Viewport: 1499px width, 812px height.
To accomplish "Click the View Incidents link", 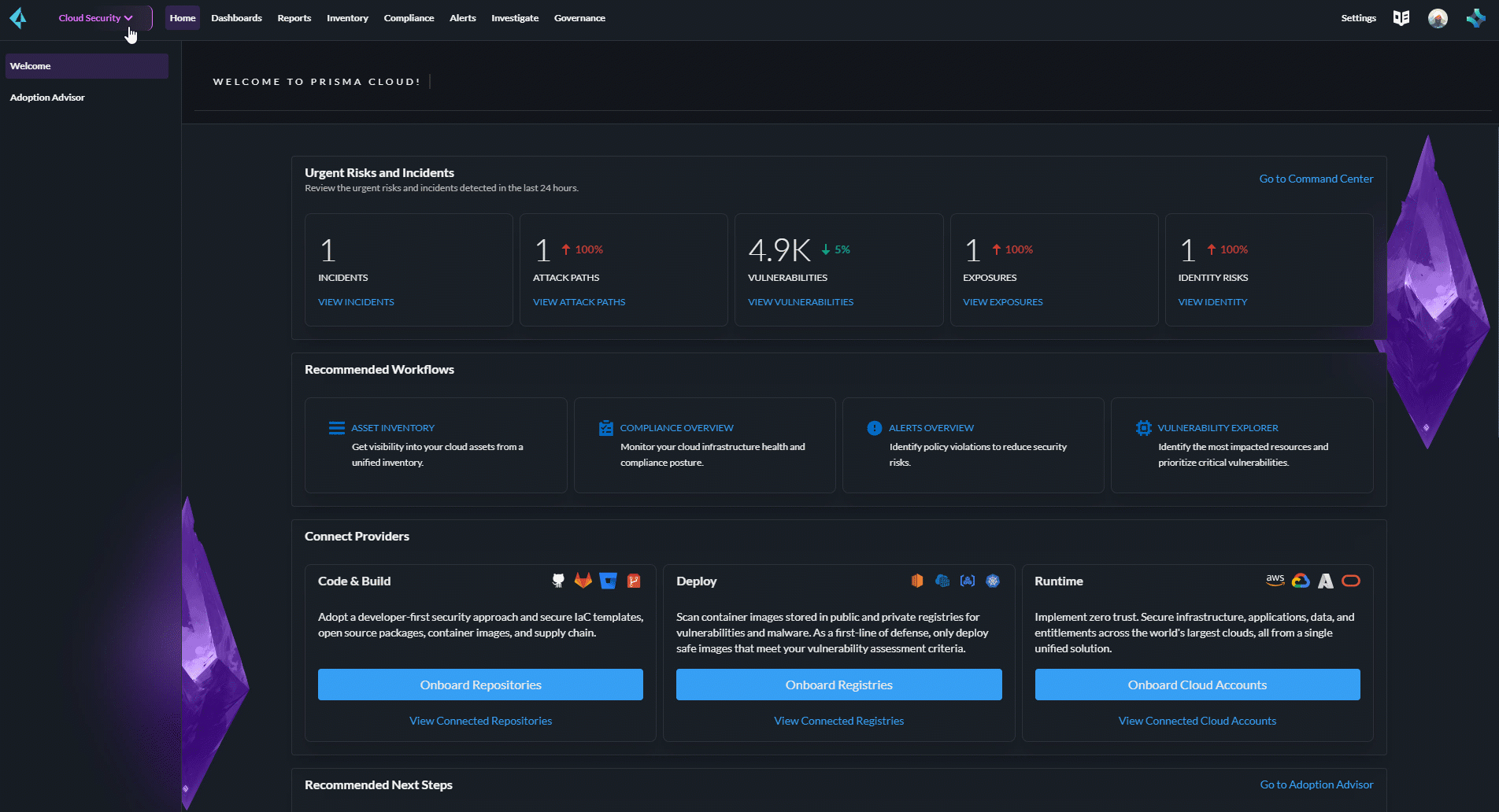I will (356, 302).
